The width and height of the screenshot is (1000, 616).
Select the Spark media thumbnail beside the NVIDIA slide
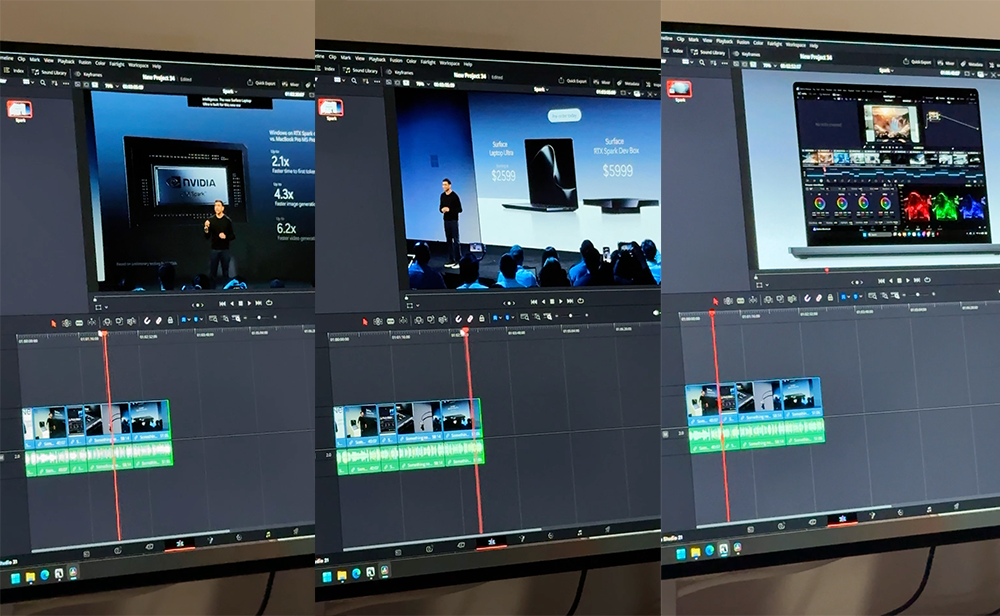[x=19, y=109]
